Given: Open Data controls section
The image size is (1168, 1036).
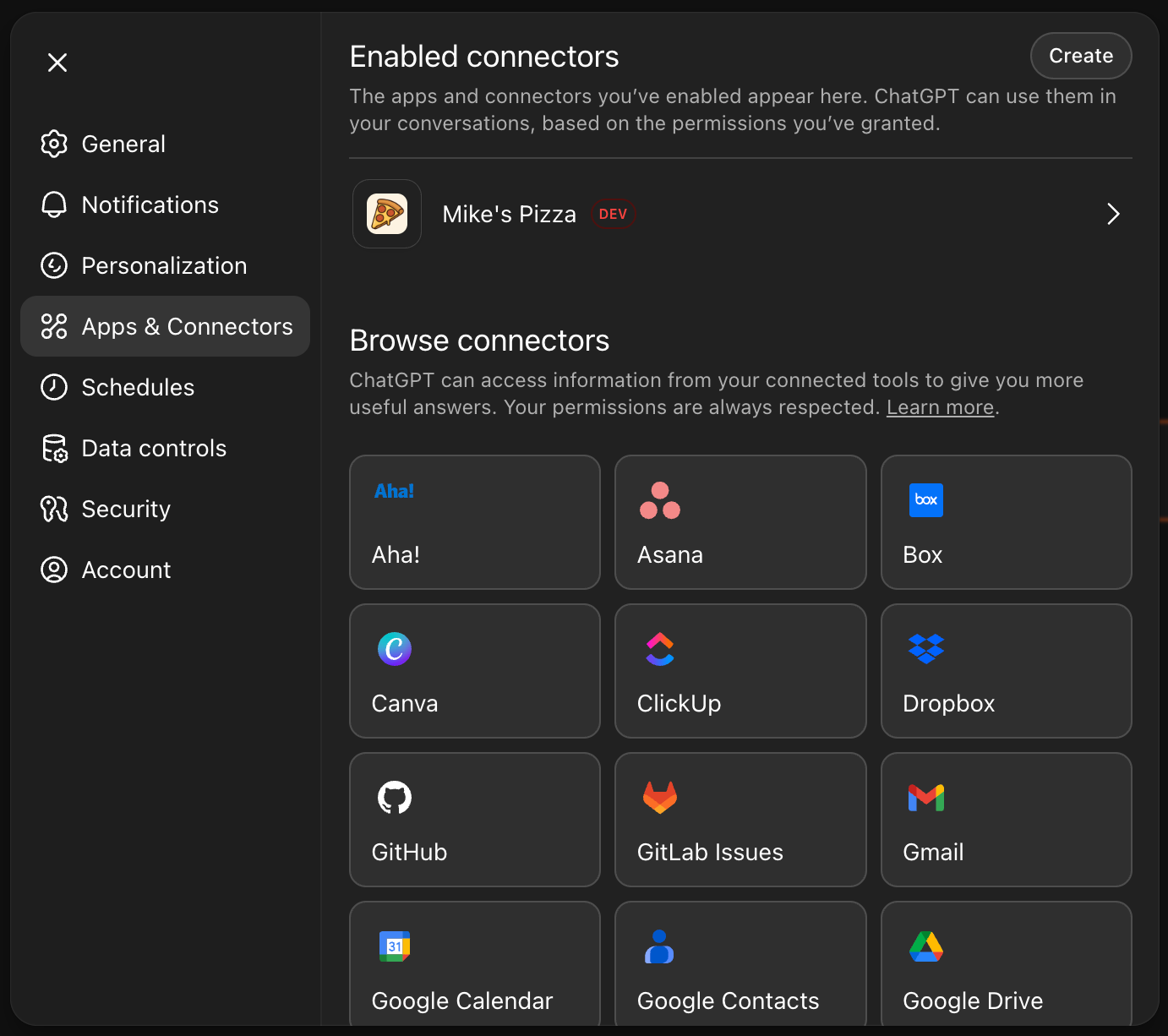Looking at the screenshot, I should (154, 449).
